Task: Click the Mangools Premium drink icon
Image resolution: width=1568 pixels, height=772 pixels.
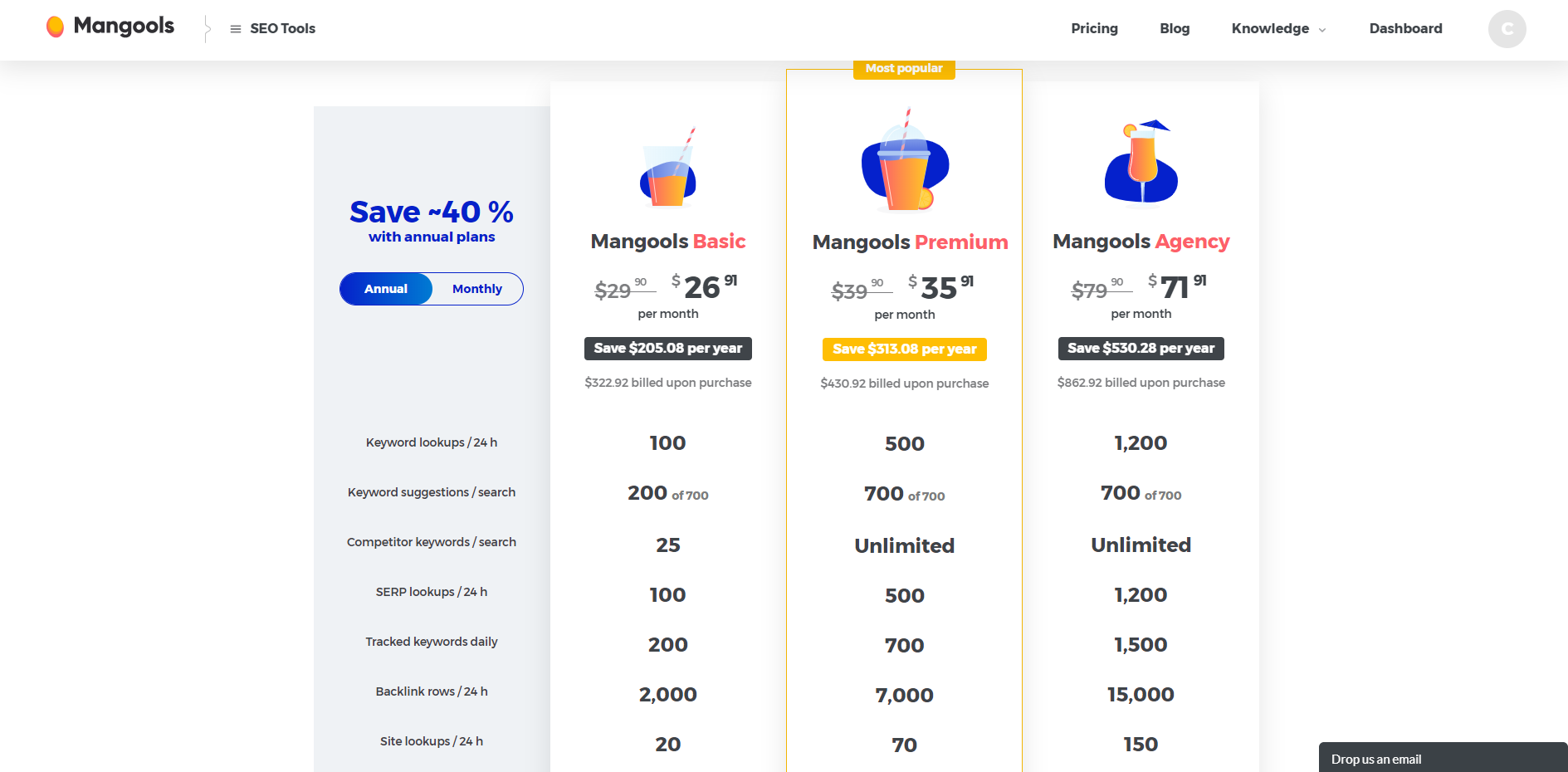Action: point(905,159)
